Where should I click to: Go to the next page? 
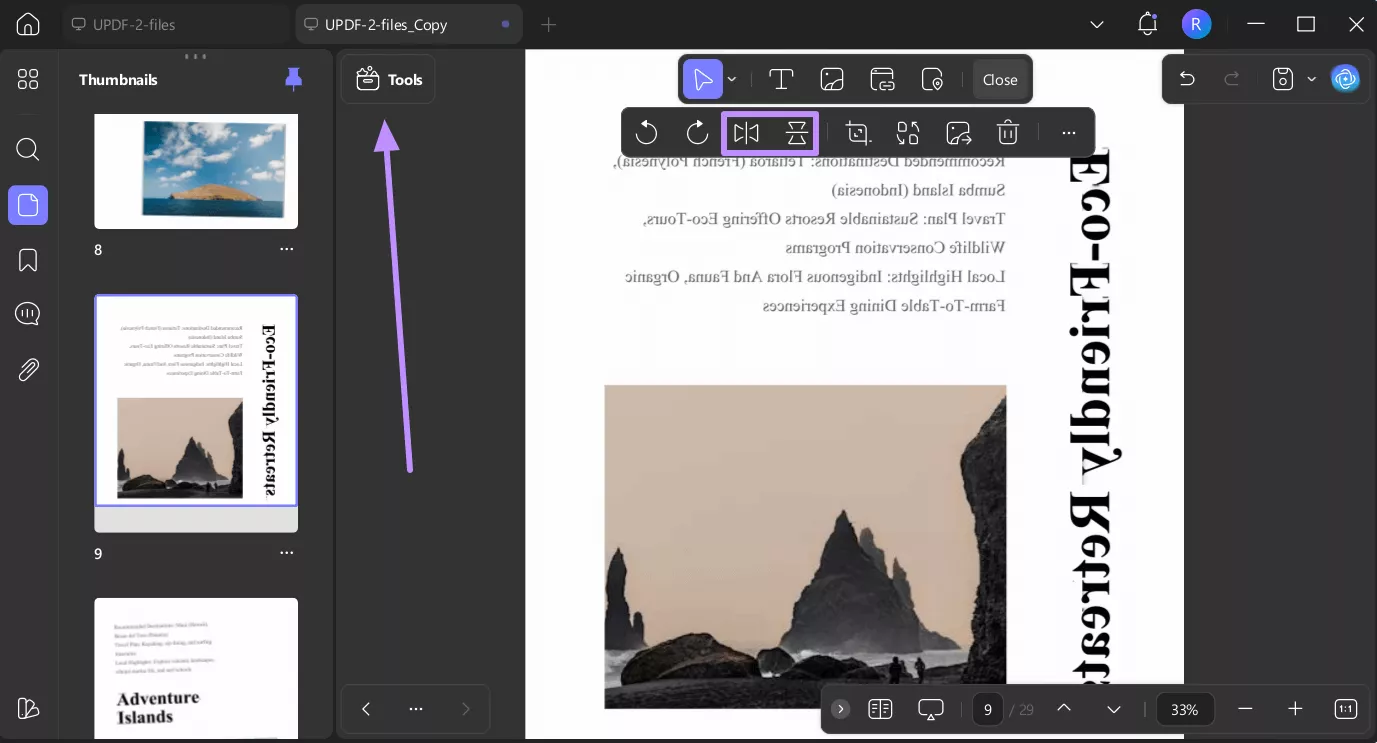coord(1114,709)
